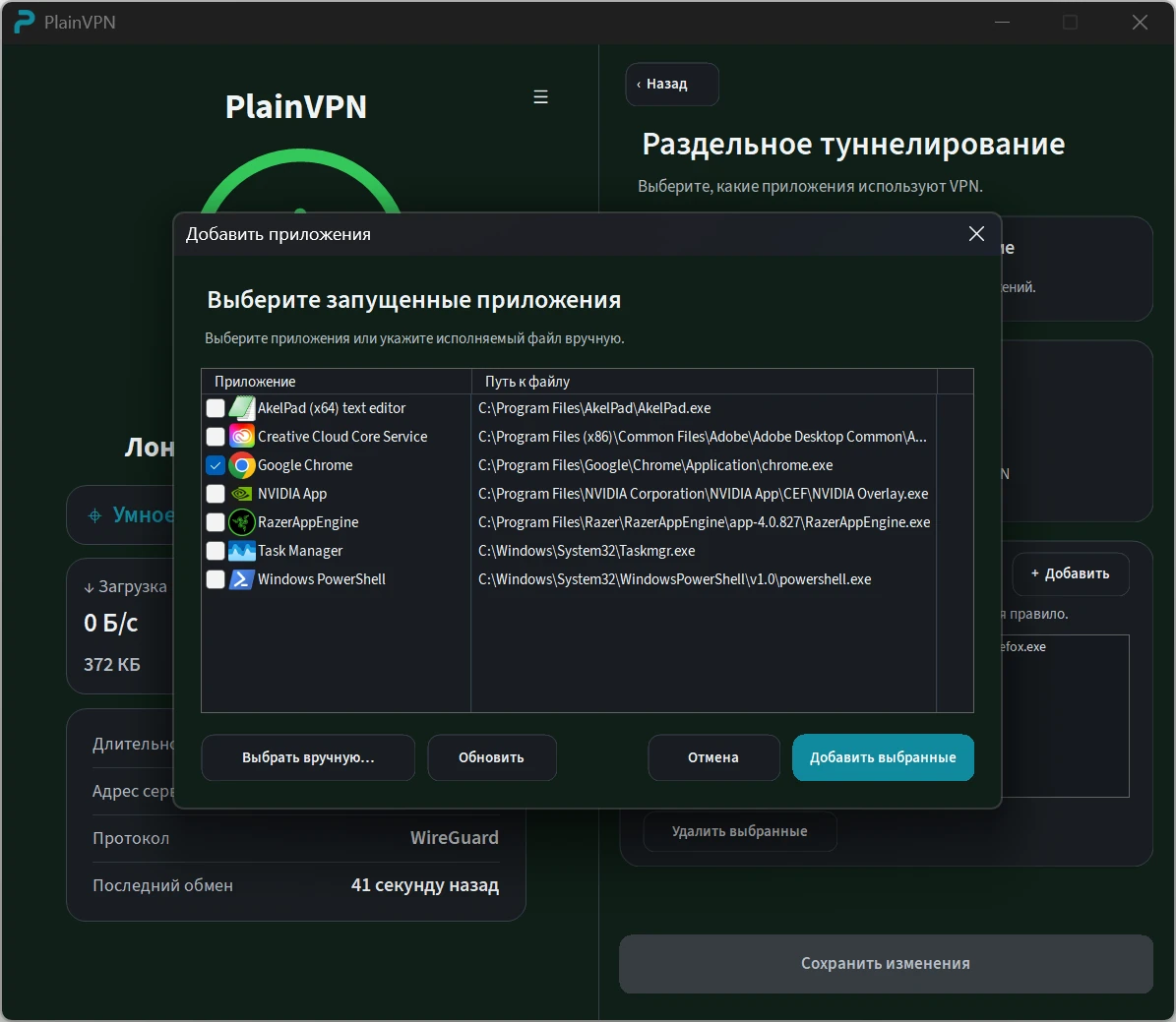
Task: Click the Google Chrome icon in list
Action: click(x=241, y=465)
